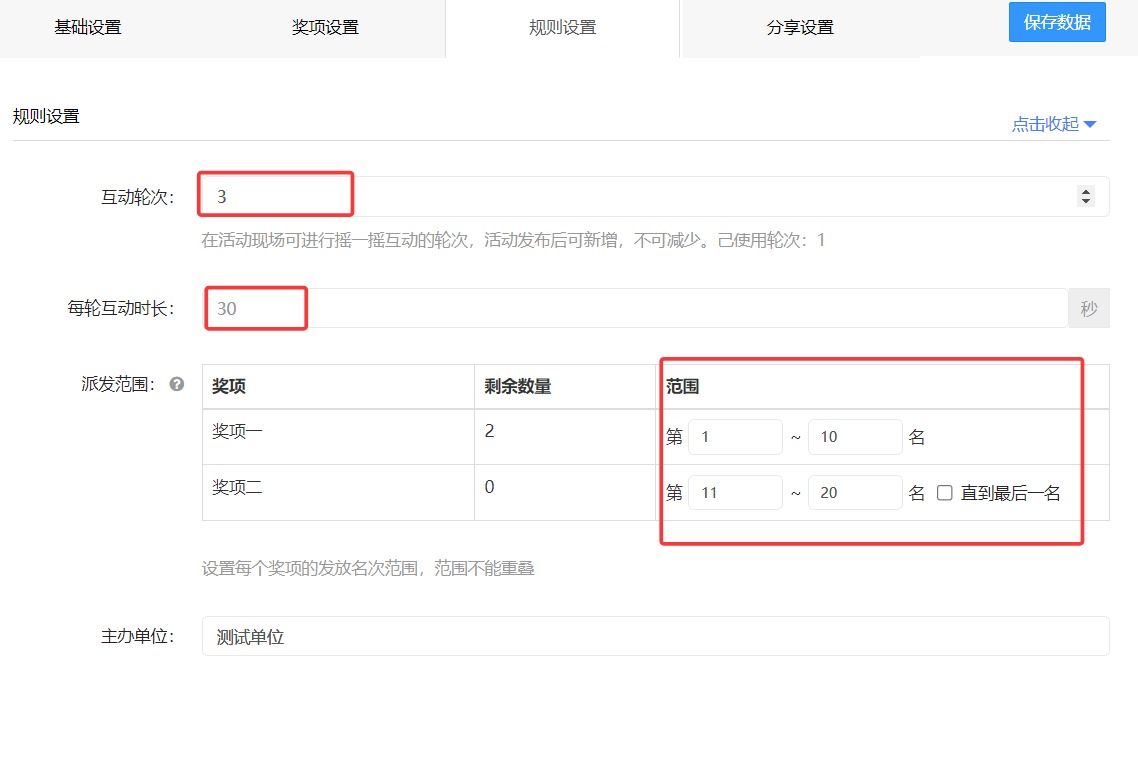Enable the 直到最后一名 checkbox

pyautogui.click(x=945, y=493)
